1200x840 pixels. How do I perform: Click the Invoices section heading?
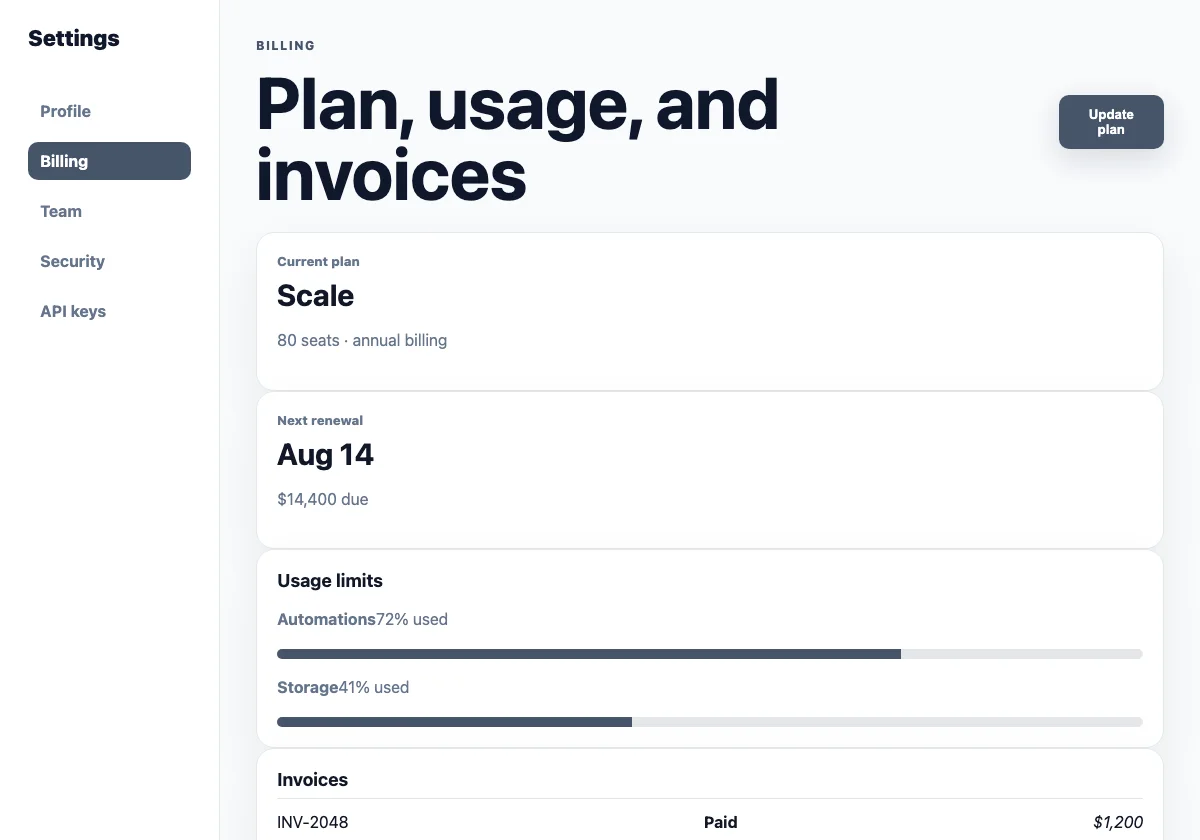click(312, 780)
